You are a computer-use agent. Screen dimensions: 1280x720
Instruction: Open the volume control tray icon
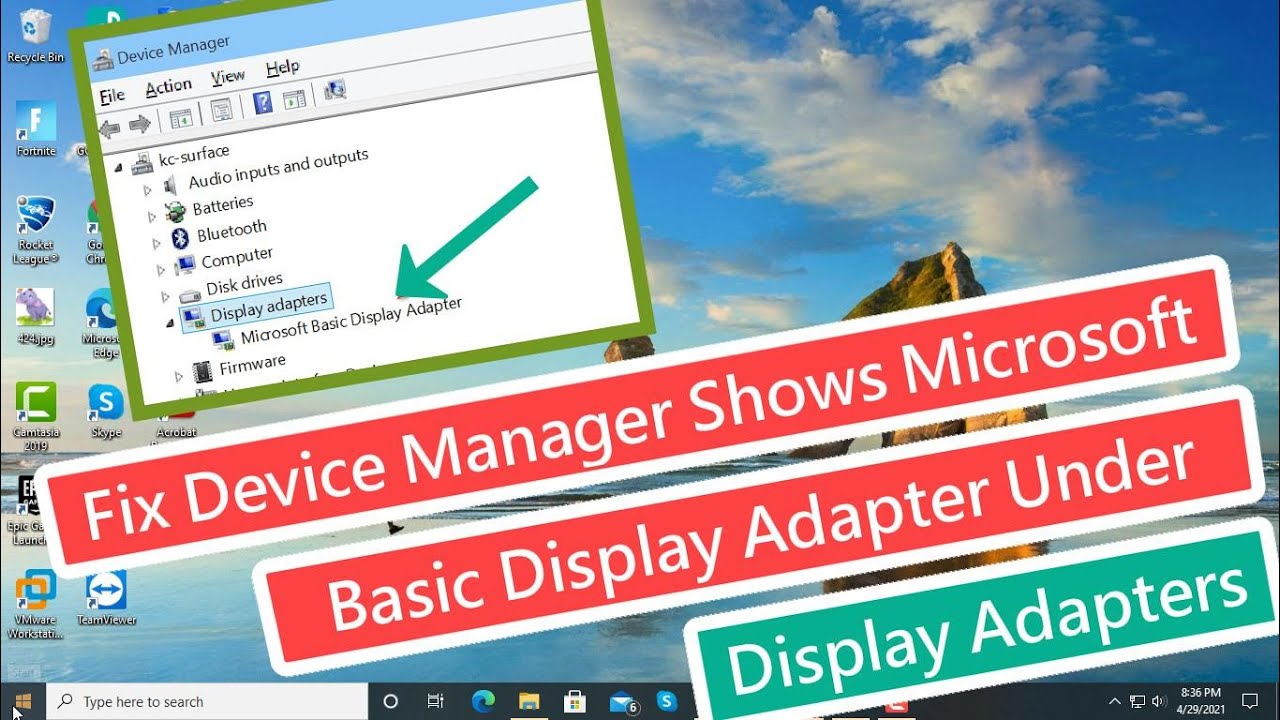pyautogui.click(x=1159, y=701)
